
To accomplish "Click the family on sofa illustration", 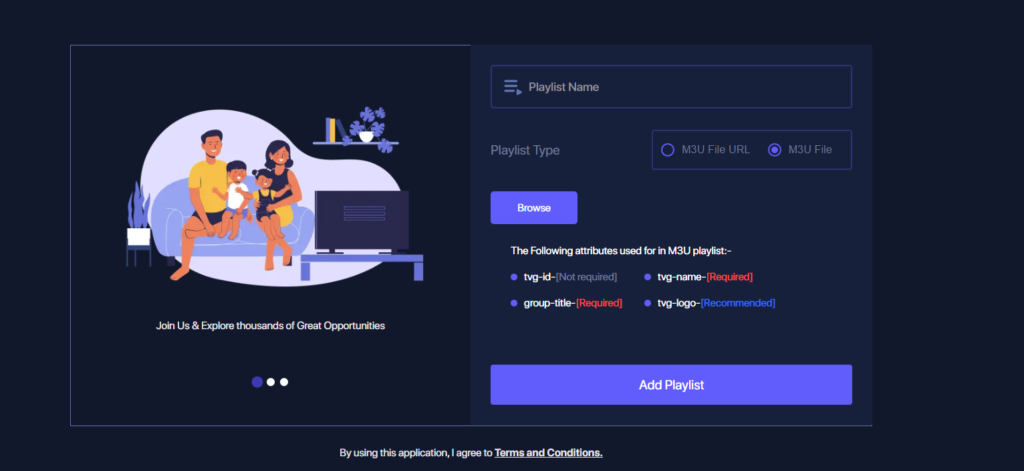I will pos(274,196).
